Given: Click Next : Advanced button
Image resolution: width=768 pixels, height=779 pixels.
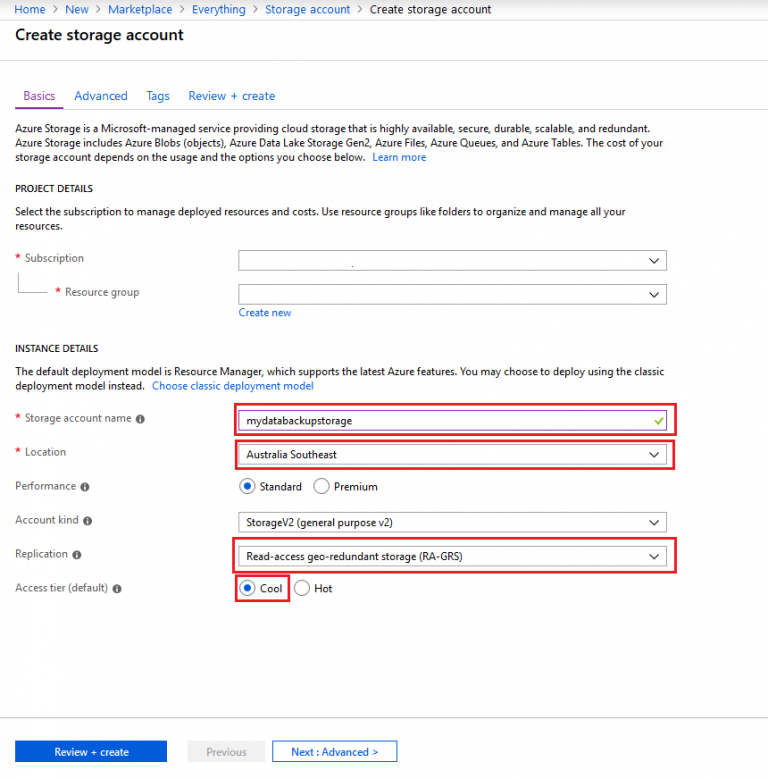Looking at the screenshot, I should pyautogui.click(x=334, y=752).
